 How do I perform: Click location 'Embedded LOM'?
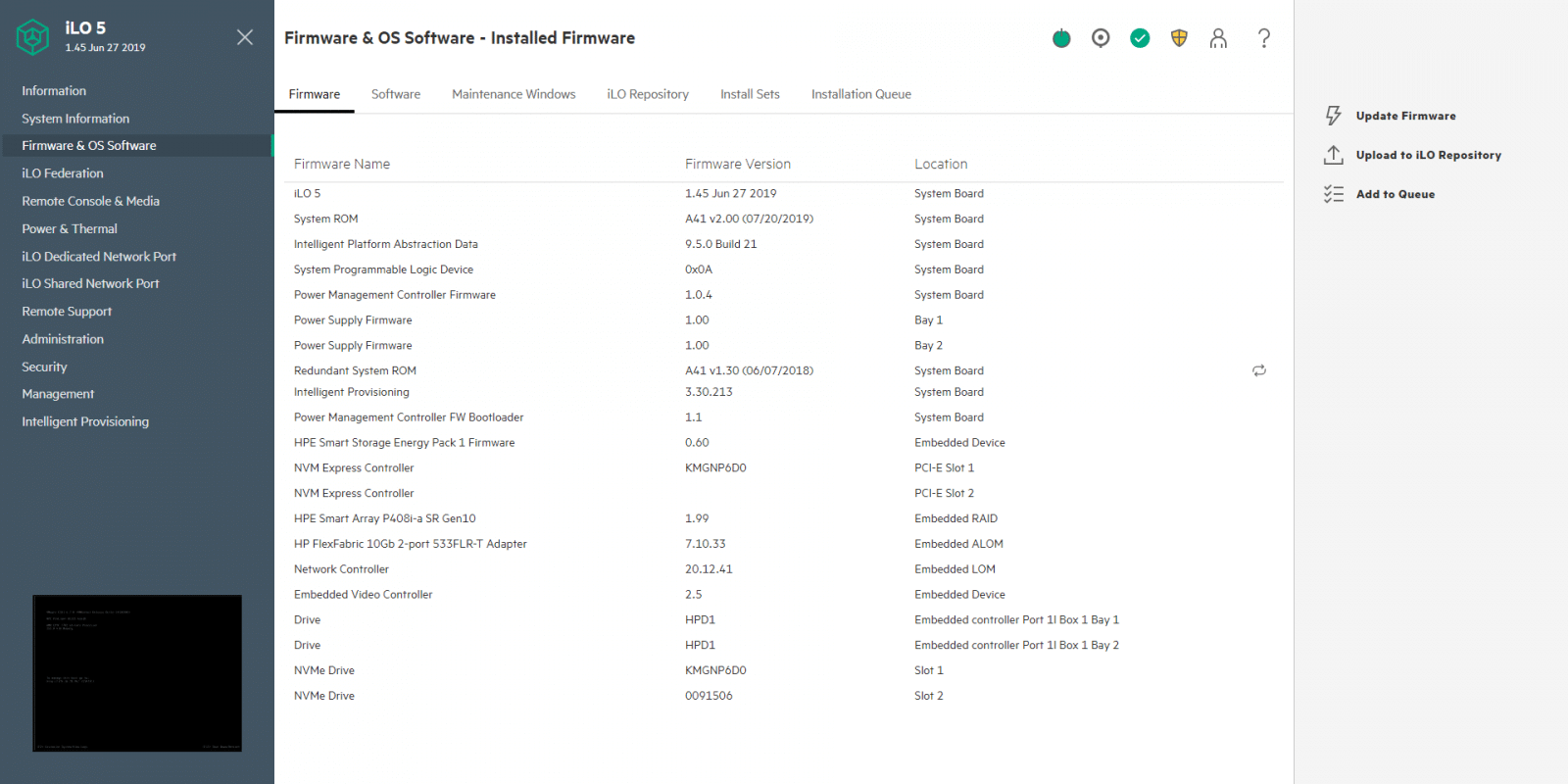[x=955, y=569]
